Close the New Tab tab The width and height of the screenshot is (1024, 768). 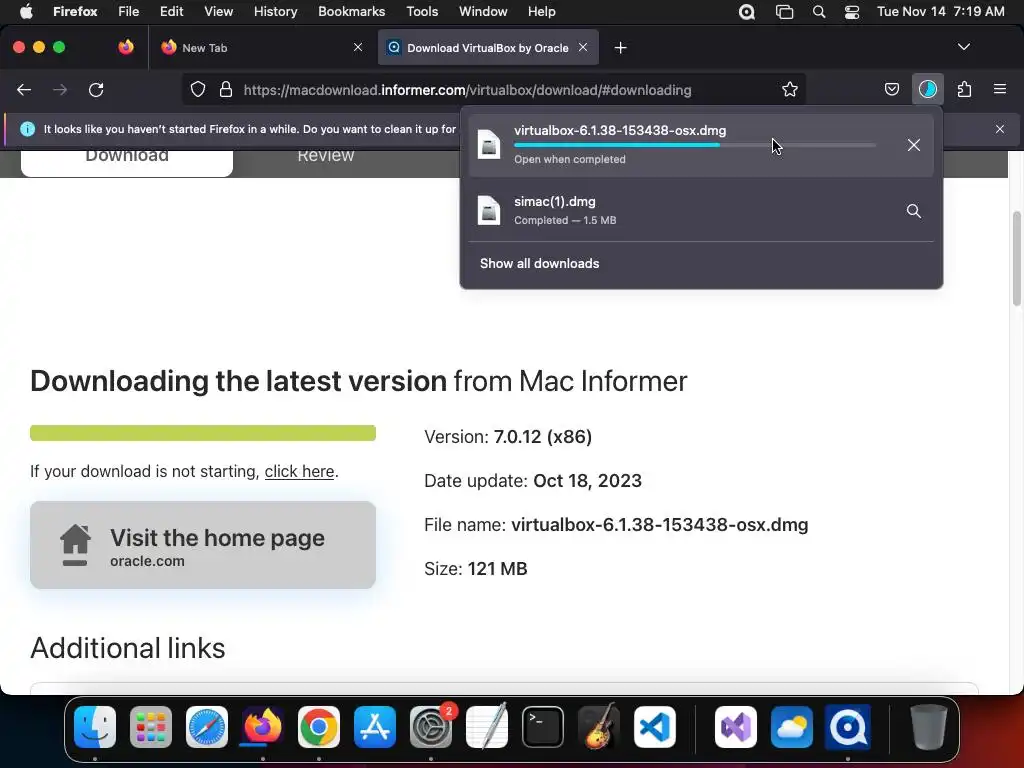pyautogui.click(x=358, y=47)
